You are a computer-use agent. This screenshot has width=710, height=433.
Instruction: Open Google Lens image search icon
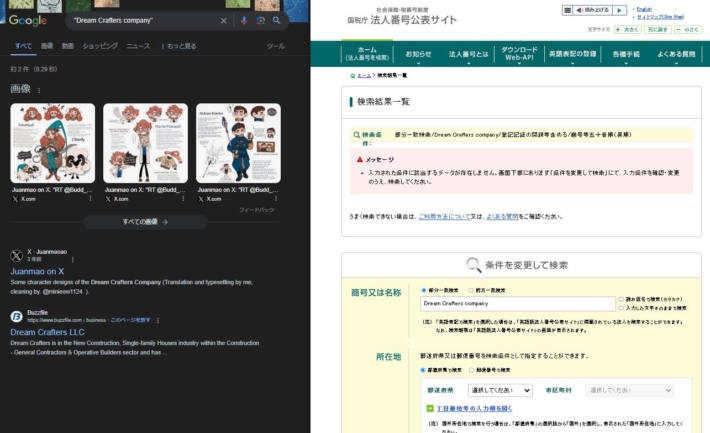(260, 20)
